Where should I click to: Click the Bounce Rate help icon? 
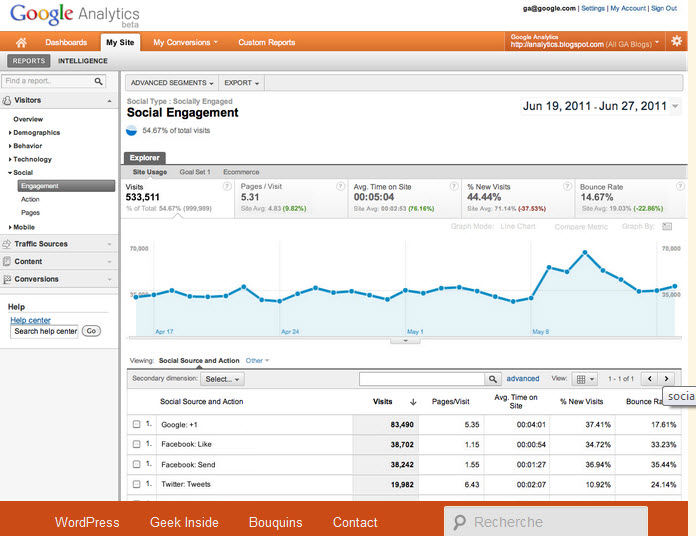point(680,186)
